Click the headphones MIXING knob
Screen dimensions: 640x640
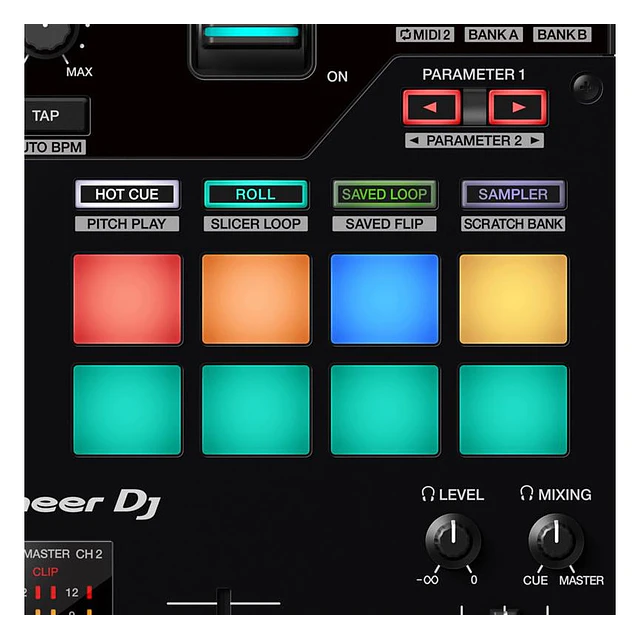coord(556,541)
